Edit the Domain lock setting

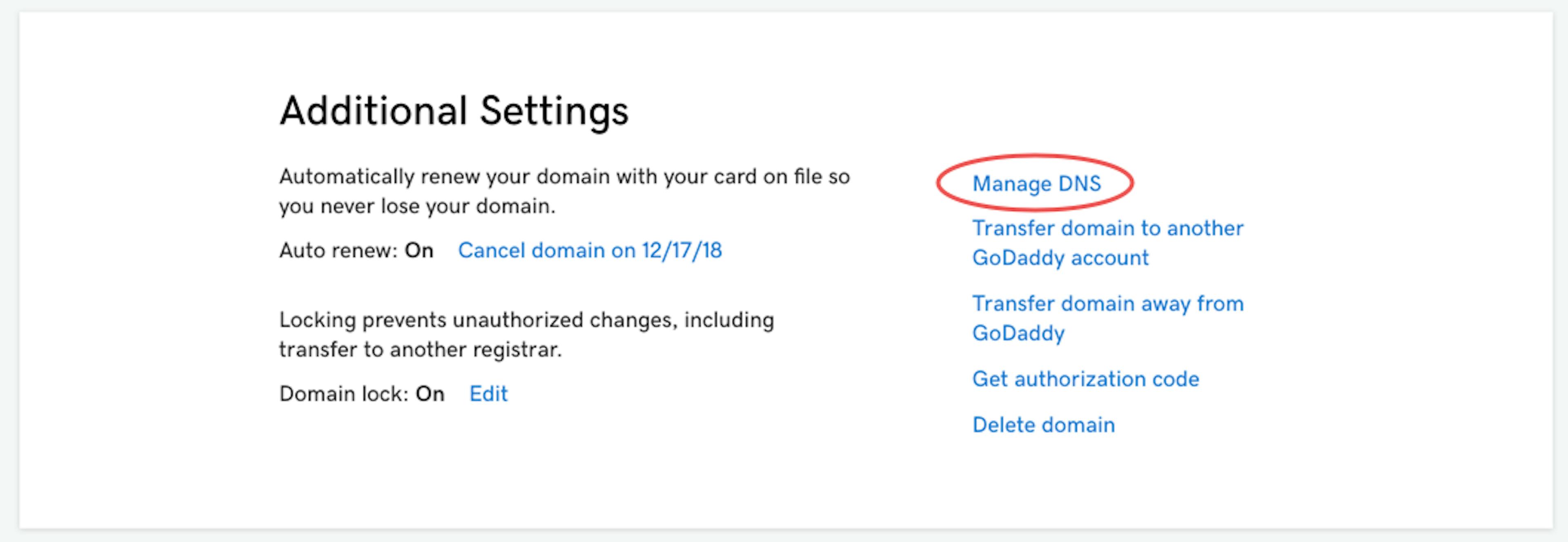pyautogui.click(x=488, y=394)
